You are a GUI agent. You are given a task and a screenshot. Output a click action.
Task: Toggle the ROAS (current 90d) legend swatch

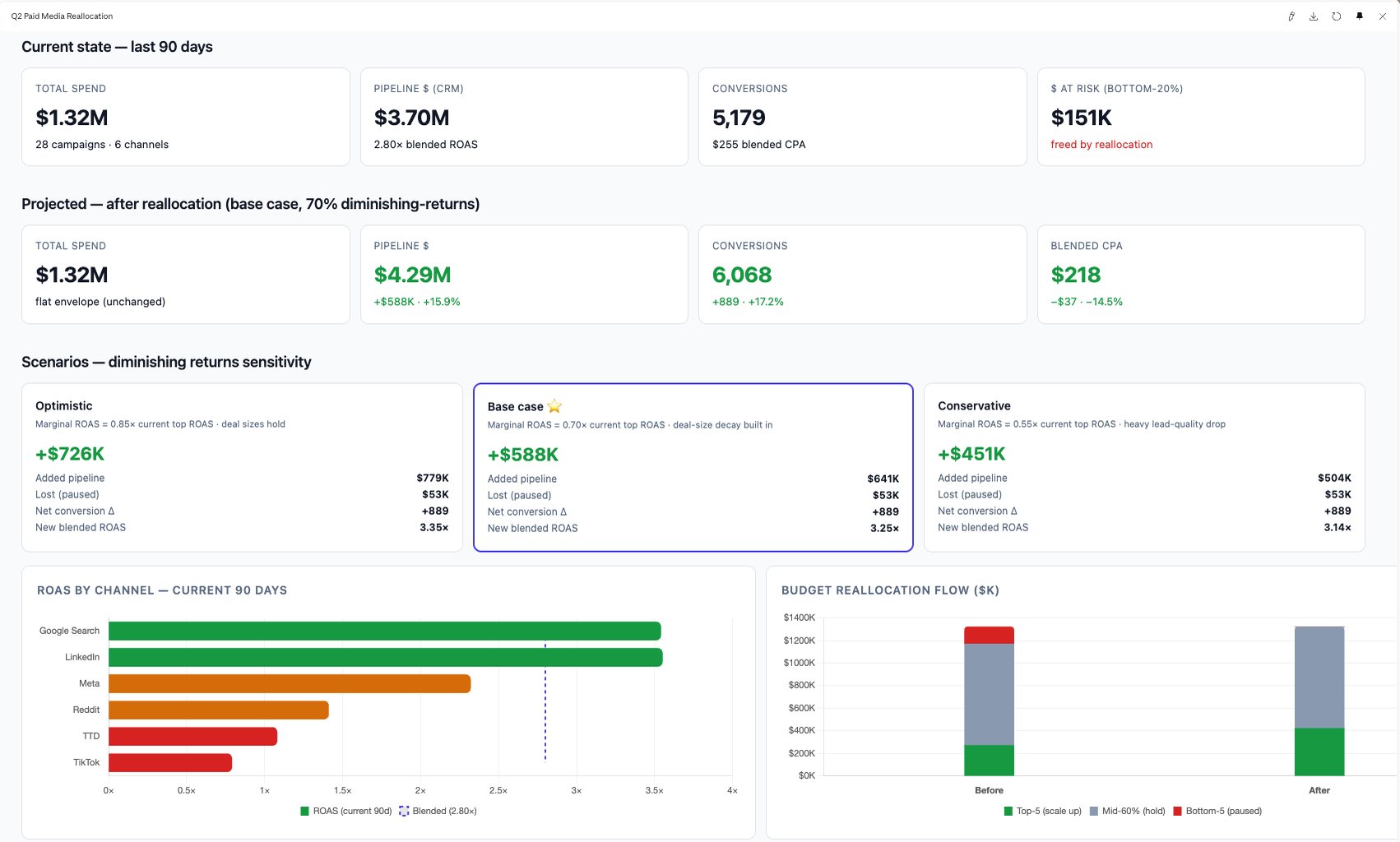tap(305, 811)
